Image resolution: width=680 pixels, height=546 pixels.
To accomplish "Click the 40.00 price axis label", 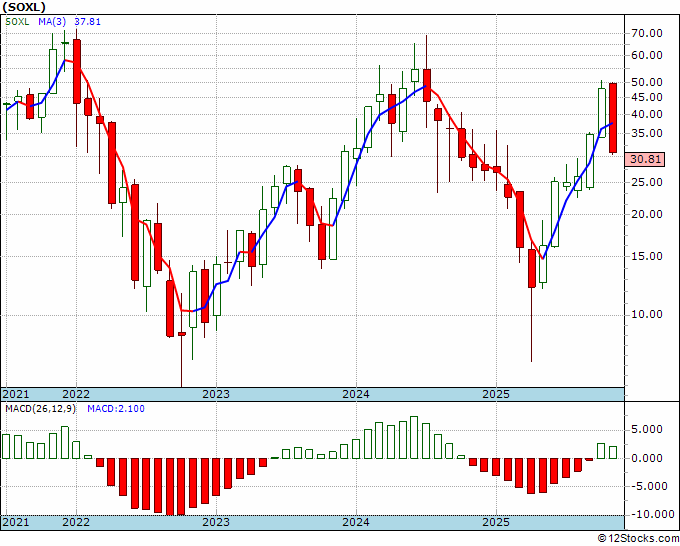I will point(647,114).
